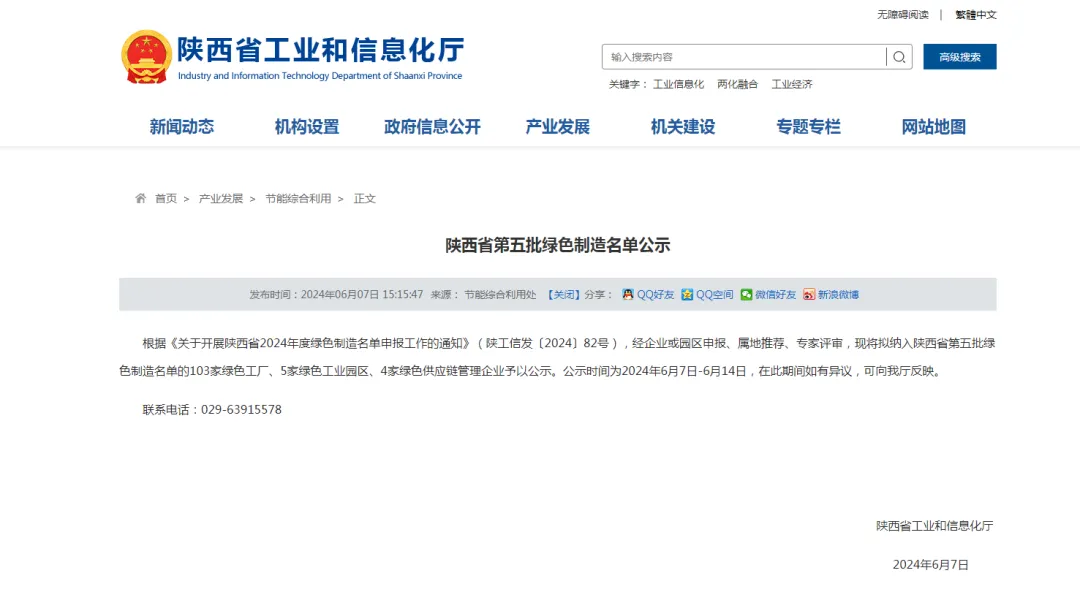The height and width of the screenshot is (603, 1080).
Task: Click the magnifier icon to search
Action: [899, 57]
